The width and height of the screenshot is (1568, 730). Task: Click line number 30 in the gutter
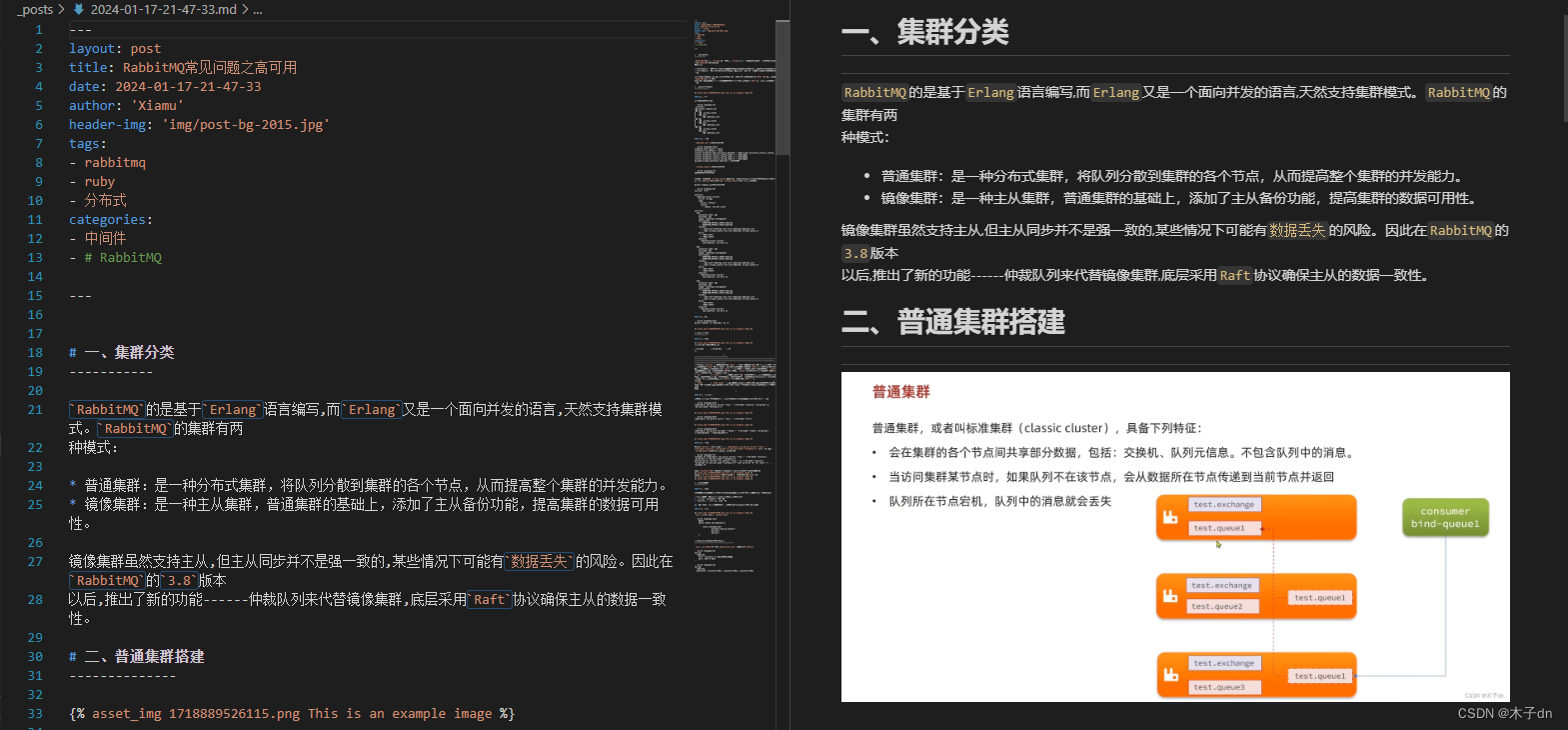point(35,656)
